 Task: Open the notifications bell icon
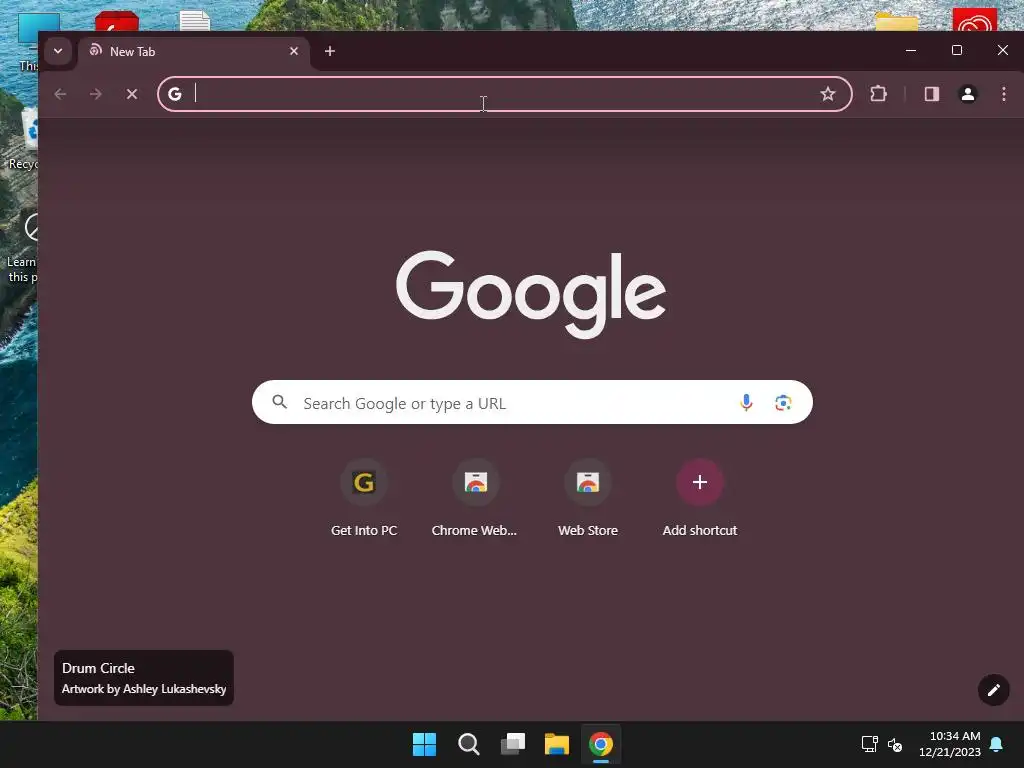[997, 744]
